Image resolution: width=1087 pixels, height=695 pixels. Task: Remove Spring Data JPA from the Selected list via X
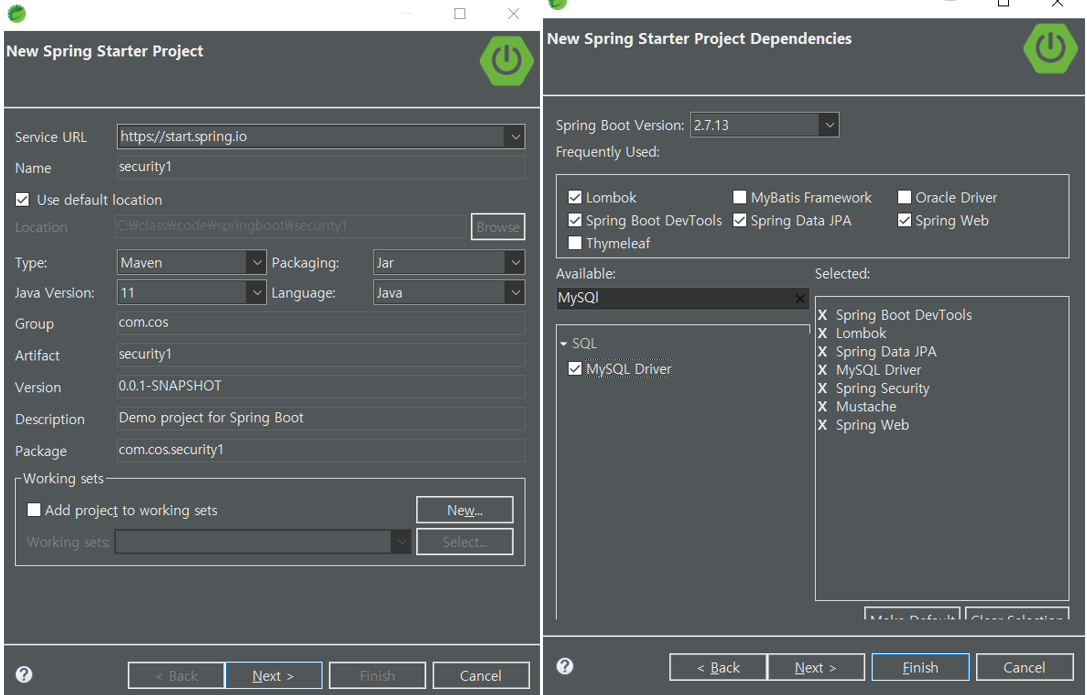pos(822,352)
